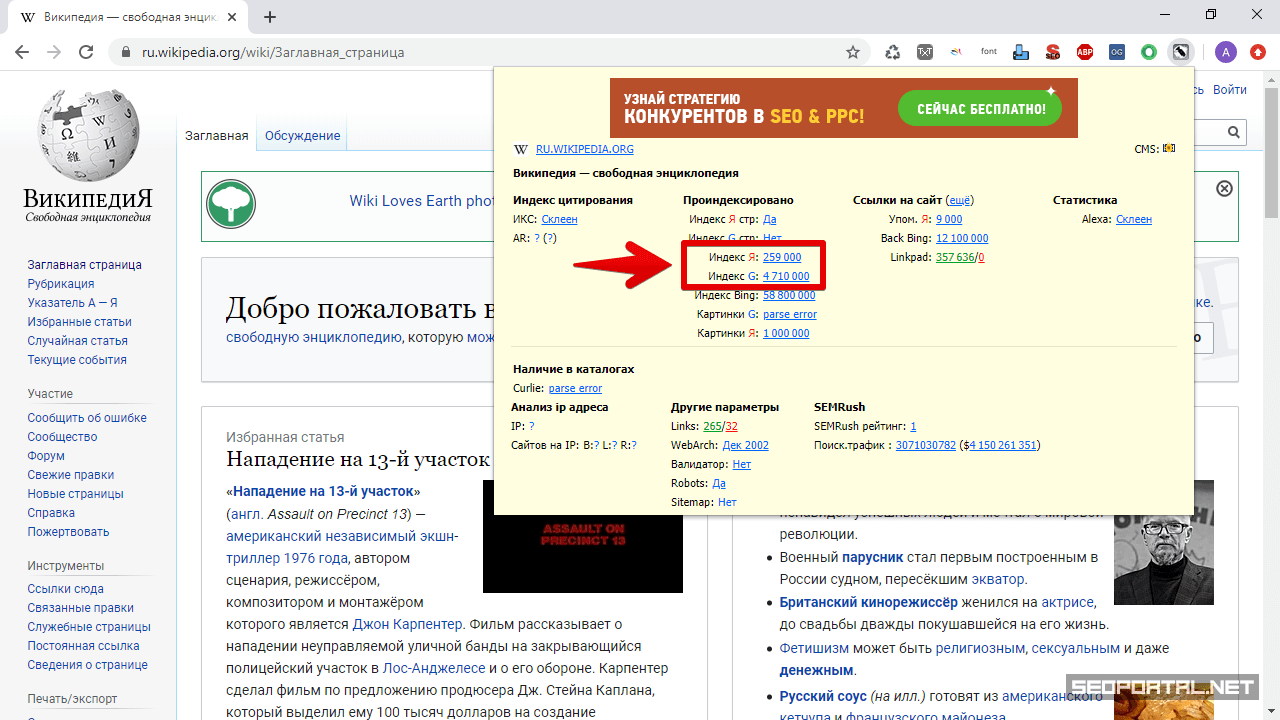Bookmark this page with the star icon
Image resolution: width=1280 pixels, height=720 pixels.
point(853,52)
